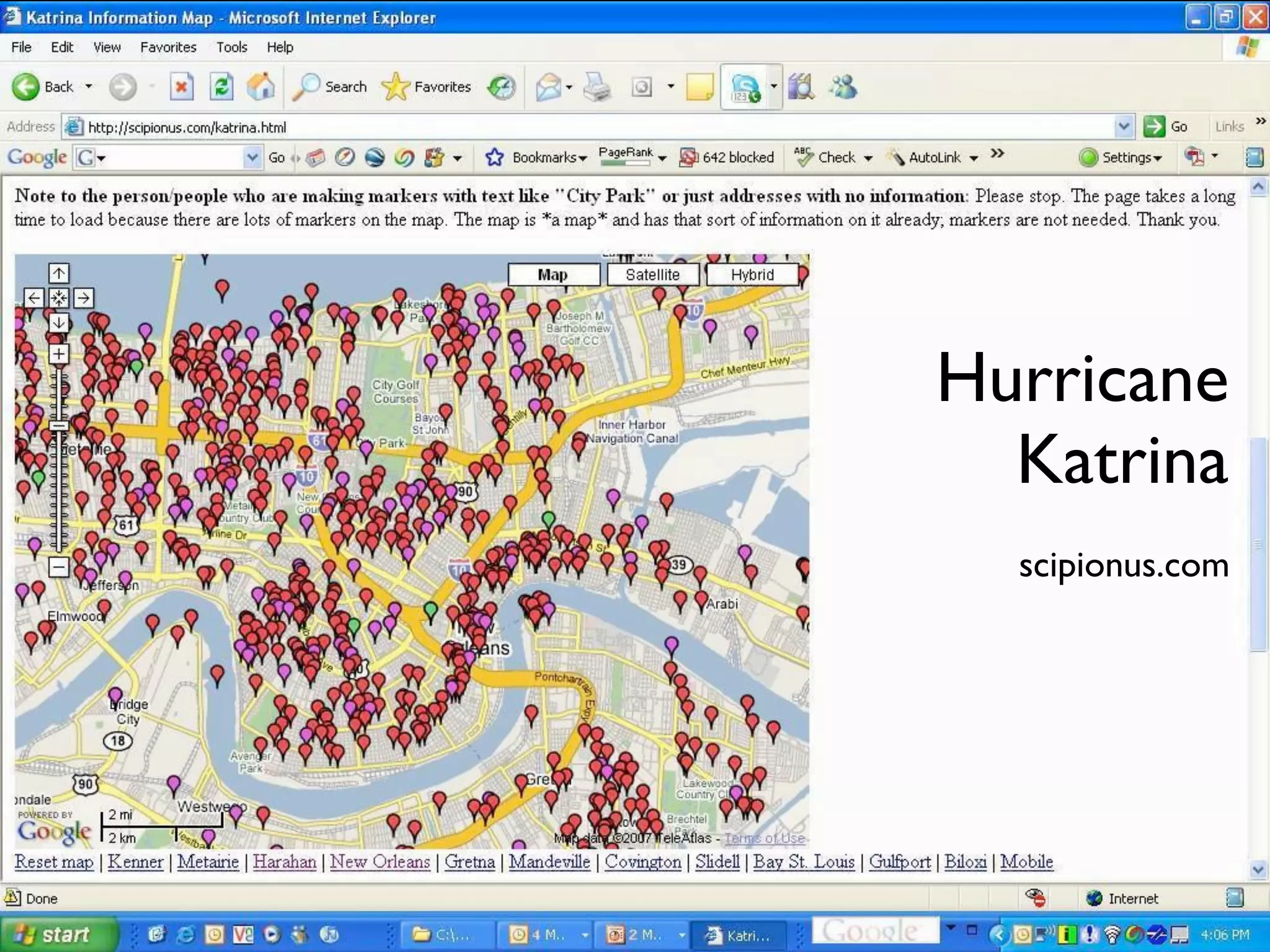Click the Reset map link
Image resolution: width=1270 pixels, height=952 pixels.
(x=54, y=862)
